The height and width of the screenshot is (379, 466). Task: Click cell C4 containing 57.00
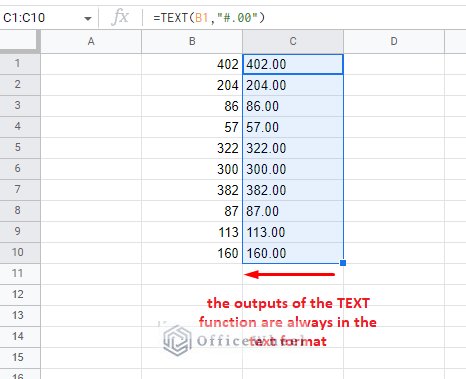point(293,127)
